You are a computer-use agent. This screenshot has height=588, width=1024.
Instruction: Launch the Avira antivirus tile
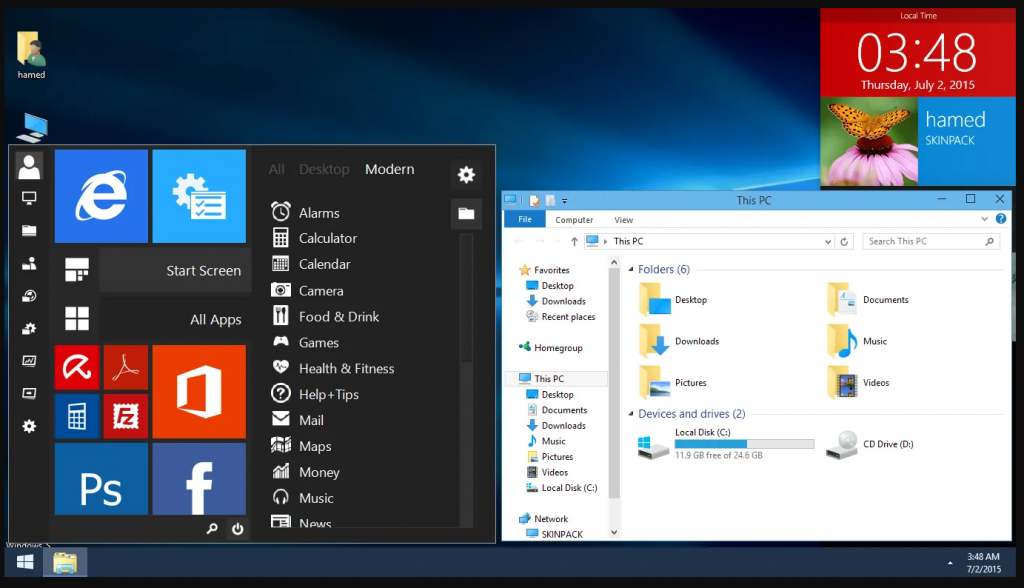tap(77, 367)
